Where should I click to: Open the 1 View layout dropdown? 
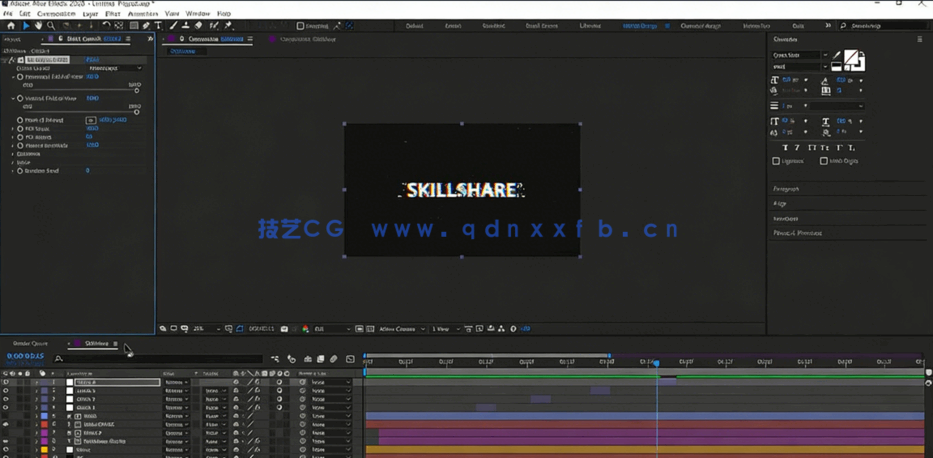click(x=442, y=329)
